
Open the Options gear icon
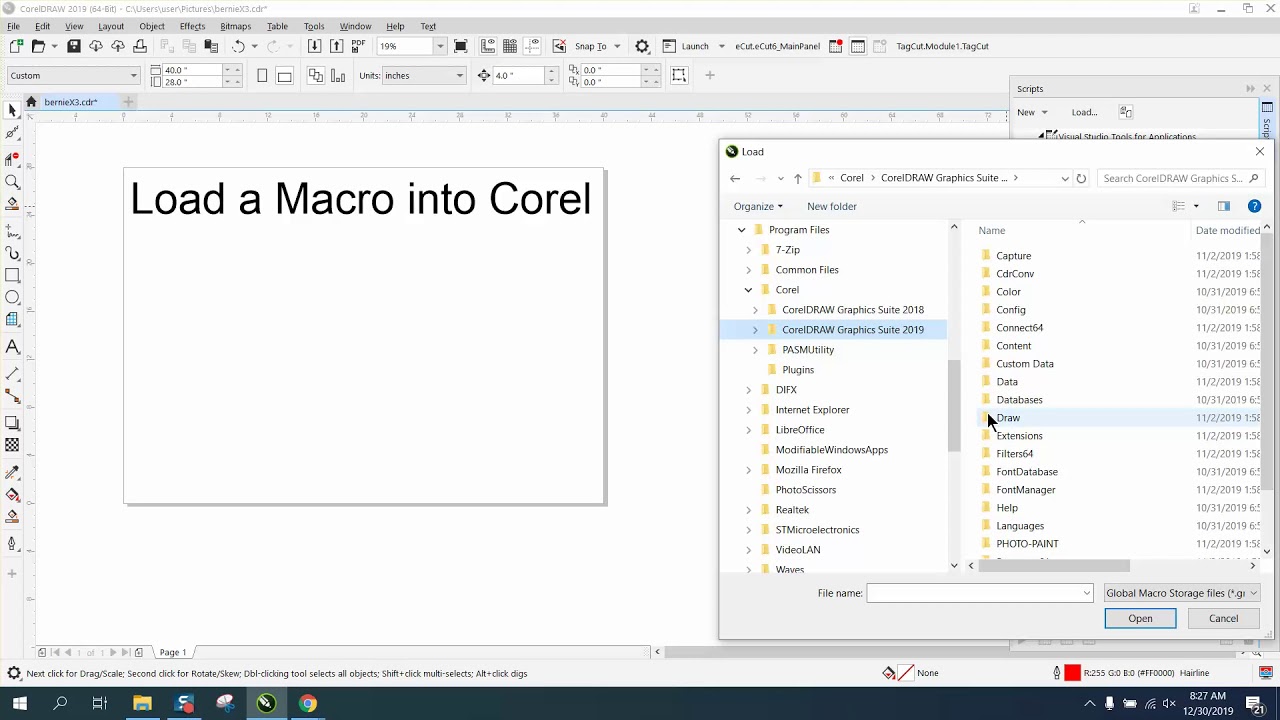click(642, 46)
